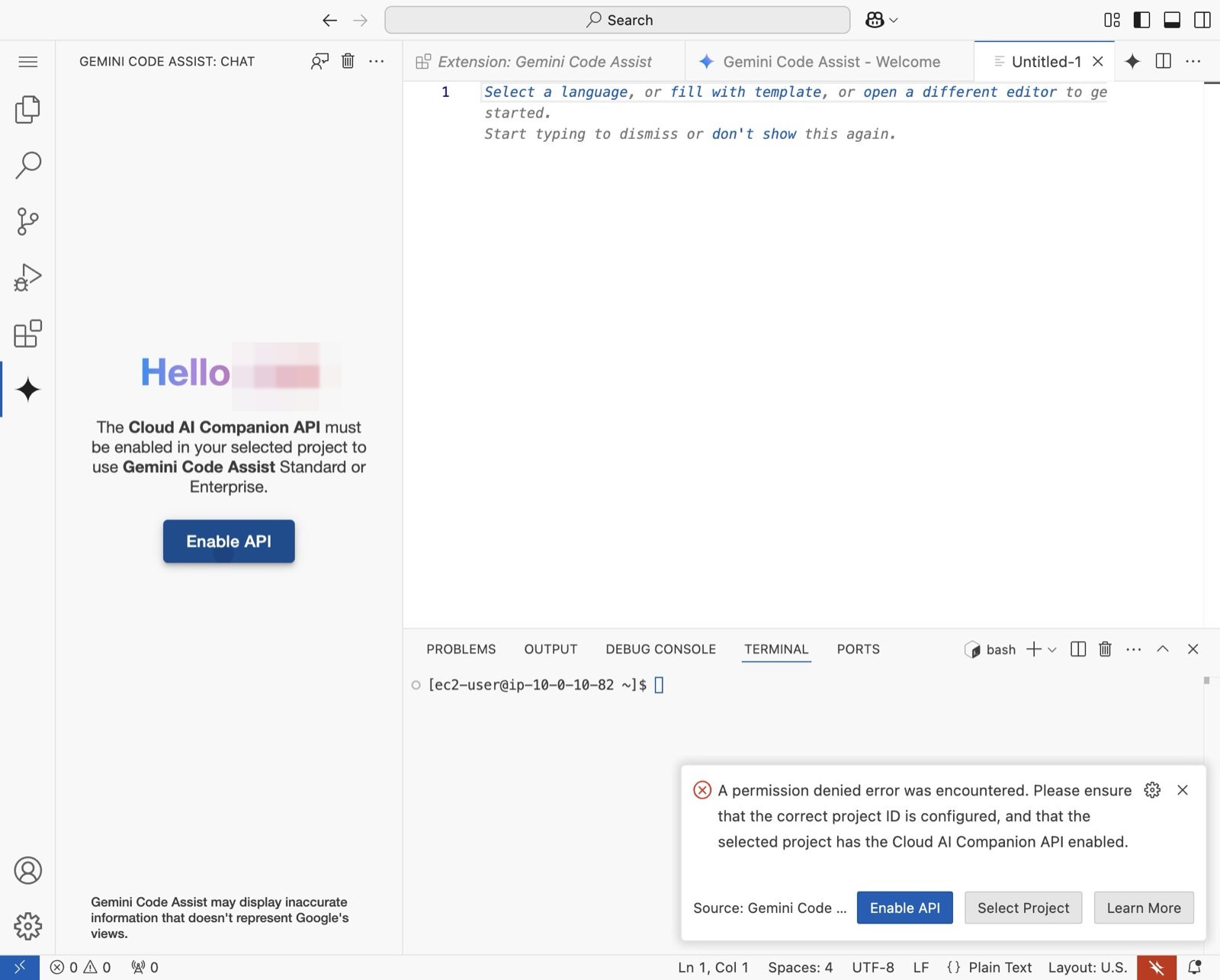Open the Copilot chat icon
Image resolution: width=1220 pixels, height=980 pixels.
tap(875, 21)
